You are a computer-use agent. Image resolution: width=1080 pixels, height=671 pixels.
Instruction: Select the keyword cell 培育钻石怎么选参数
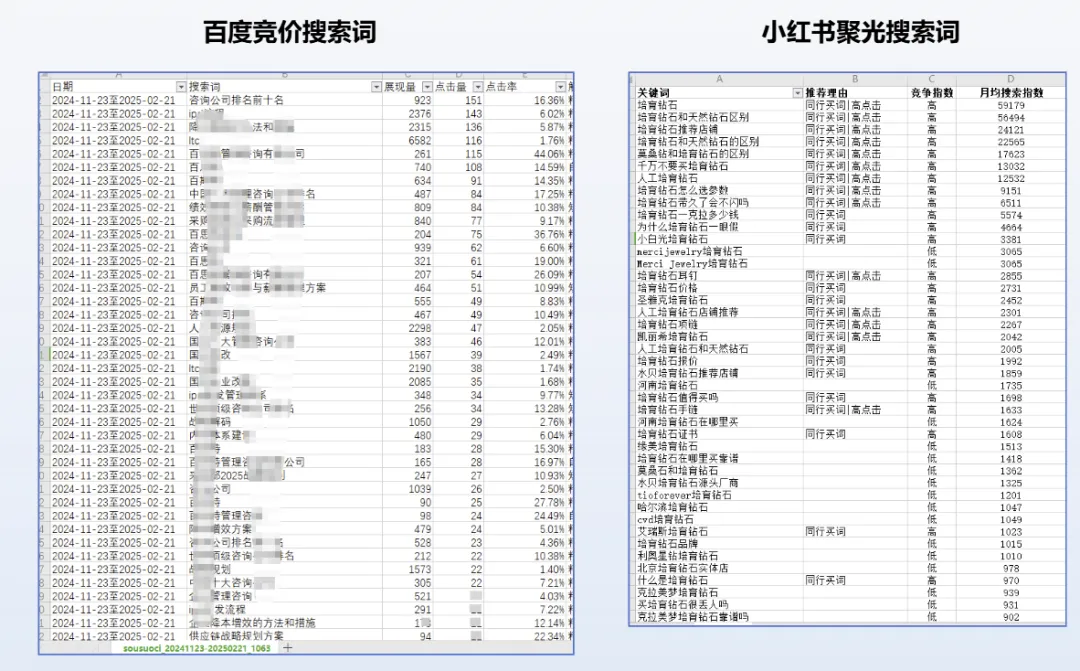[x=719, y=190]
